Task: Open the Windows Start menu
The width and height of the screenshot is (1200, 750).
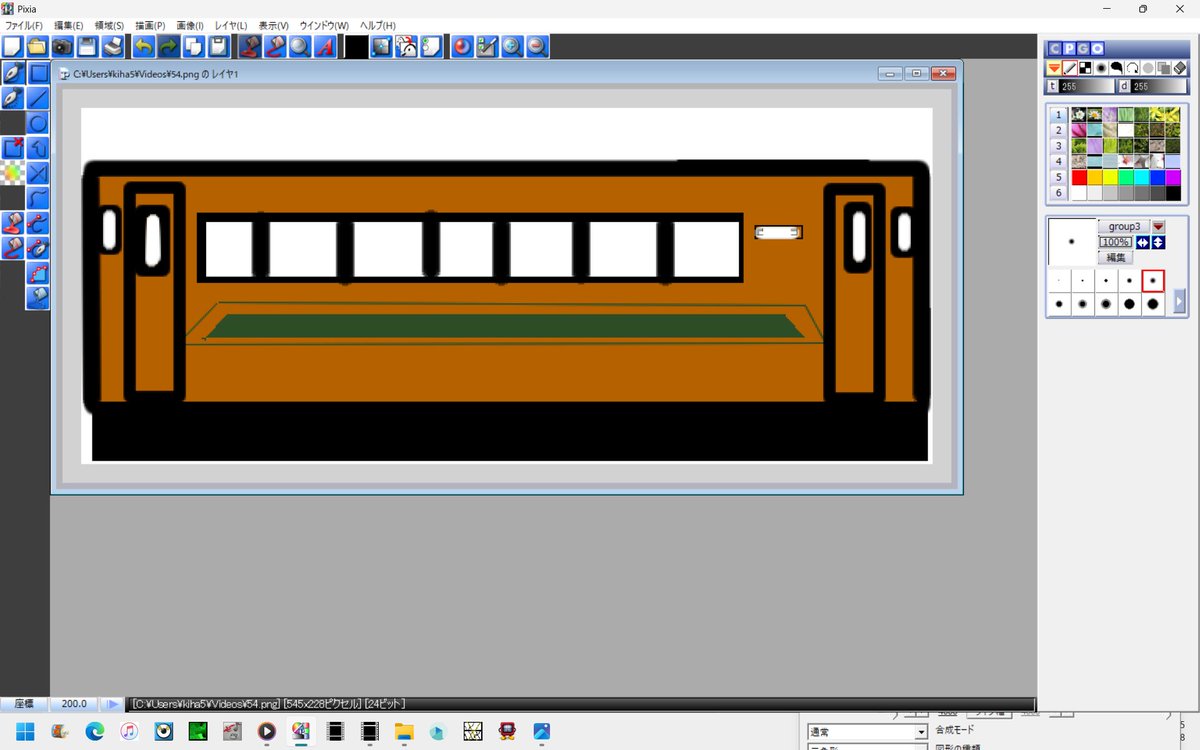Action: tap(24, 731)
